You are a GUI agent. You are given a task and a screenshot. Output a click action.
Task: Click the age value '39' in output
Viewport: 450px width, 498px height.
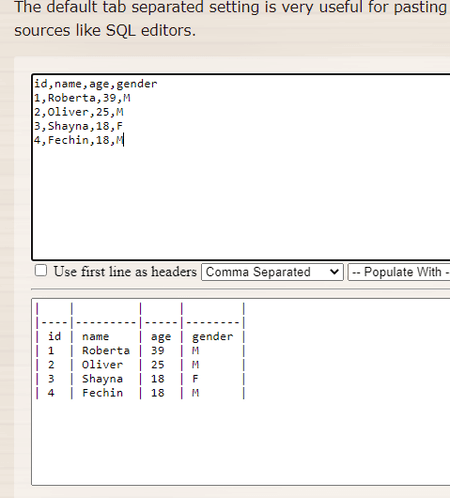[157, 351]
